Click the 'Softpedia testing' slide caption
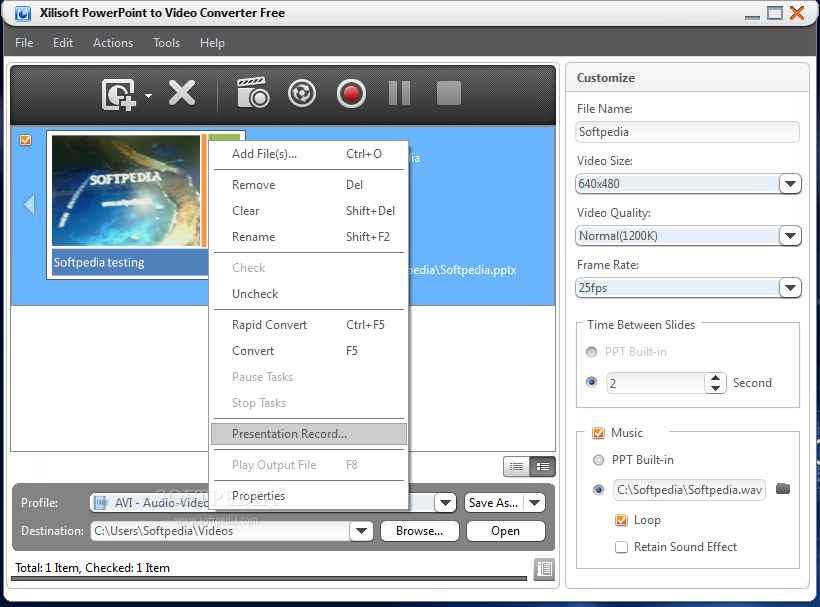The width and height of the screenshot is (820, 607). pyautogui.click(x=99, y=262)
